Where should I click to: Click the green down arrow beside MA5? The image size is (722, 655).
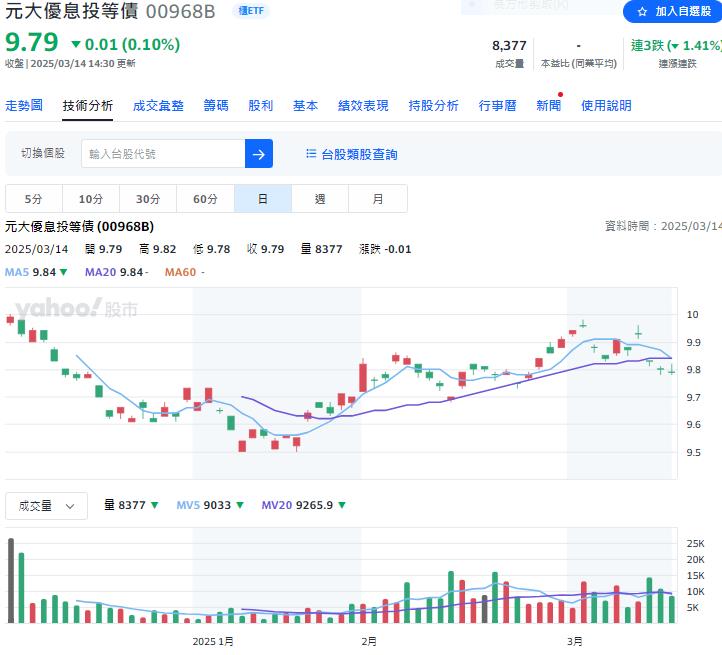(x=64, y=272)
